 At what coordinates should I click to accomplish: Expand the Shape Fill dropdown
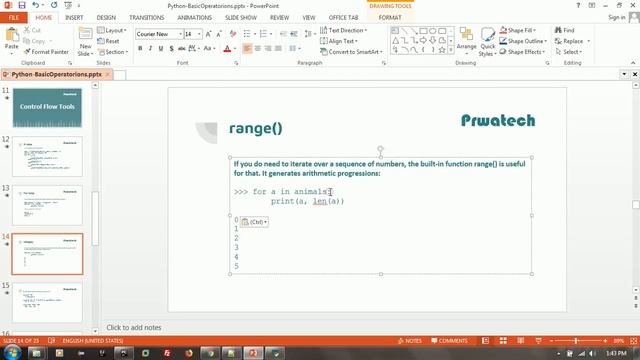tap(518, 30)
